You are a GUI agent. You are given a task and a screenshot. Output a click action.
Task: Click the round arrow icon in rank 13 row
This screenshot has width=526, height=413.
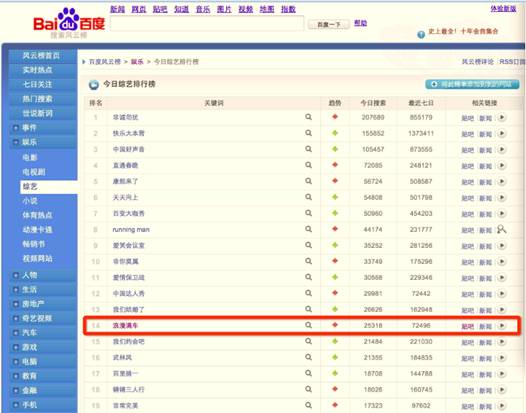[x=502, y=309]
